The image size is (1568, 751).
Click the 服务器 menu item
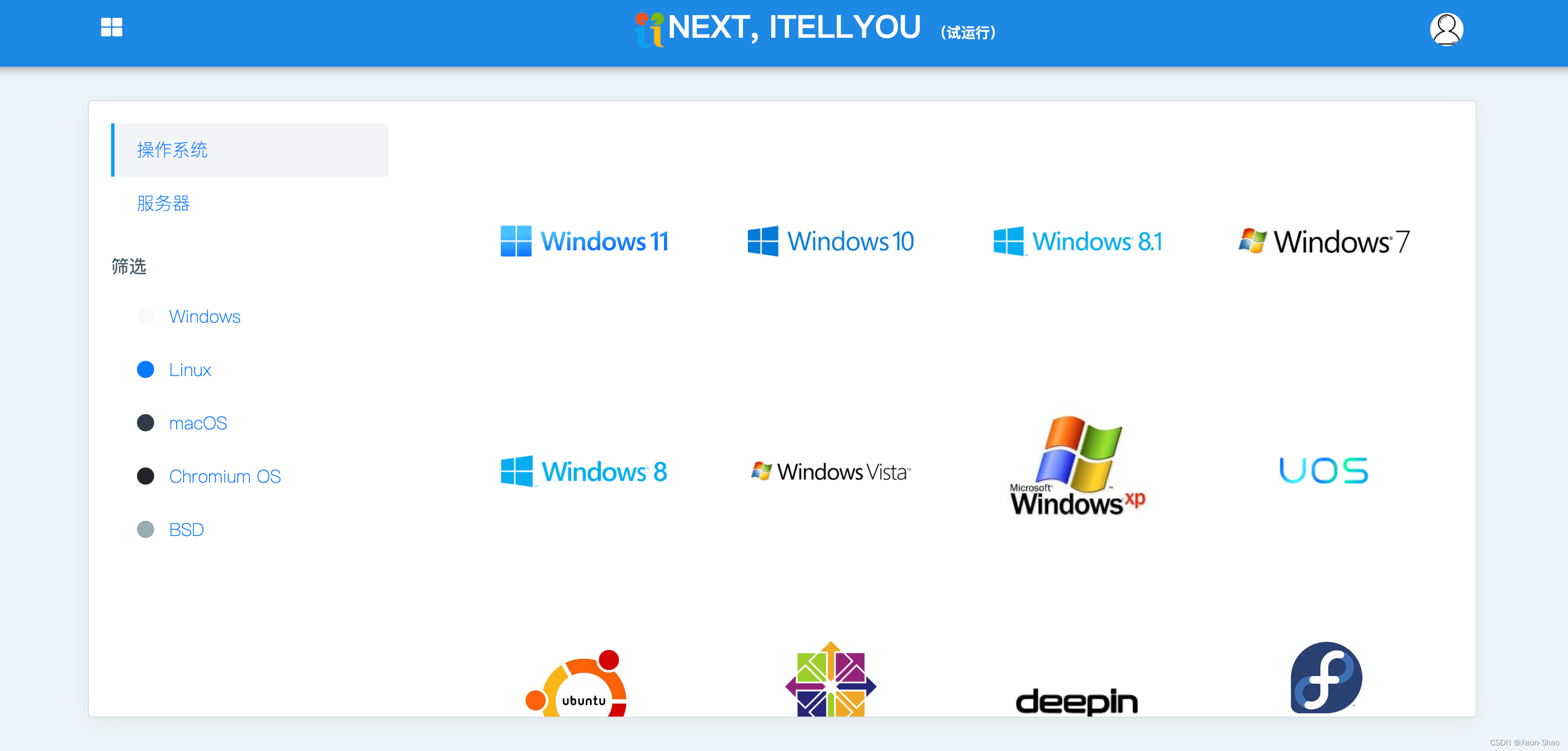tap(163, 204)
